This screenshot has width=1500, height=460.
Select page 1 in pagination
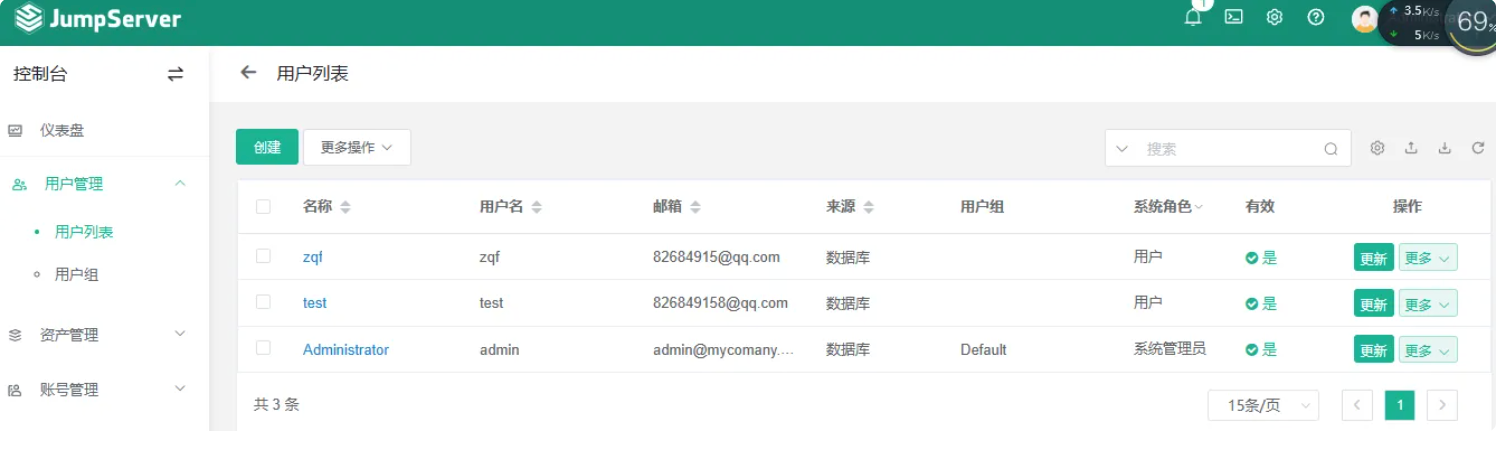(x=1400, y=405)
